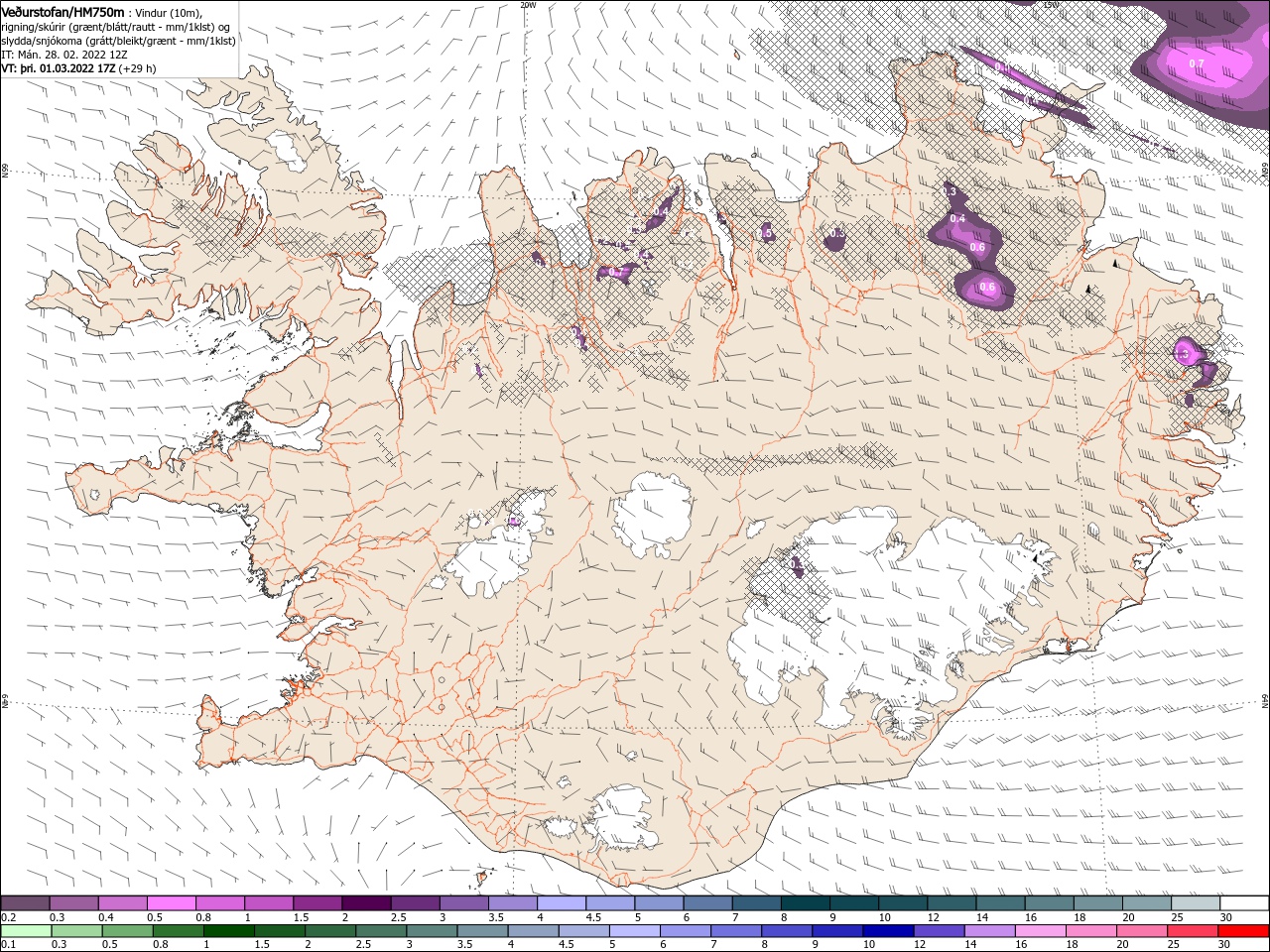Choose the rain-scale swatch starting at 25

tap(1193, 931)
